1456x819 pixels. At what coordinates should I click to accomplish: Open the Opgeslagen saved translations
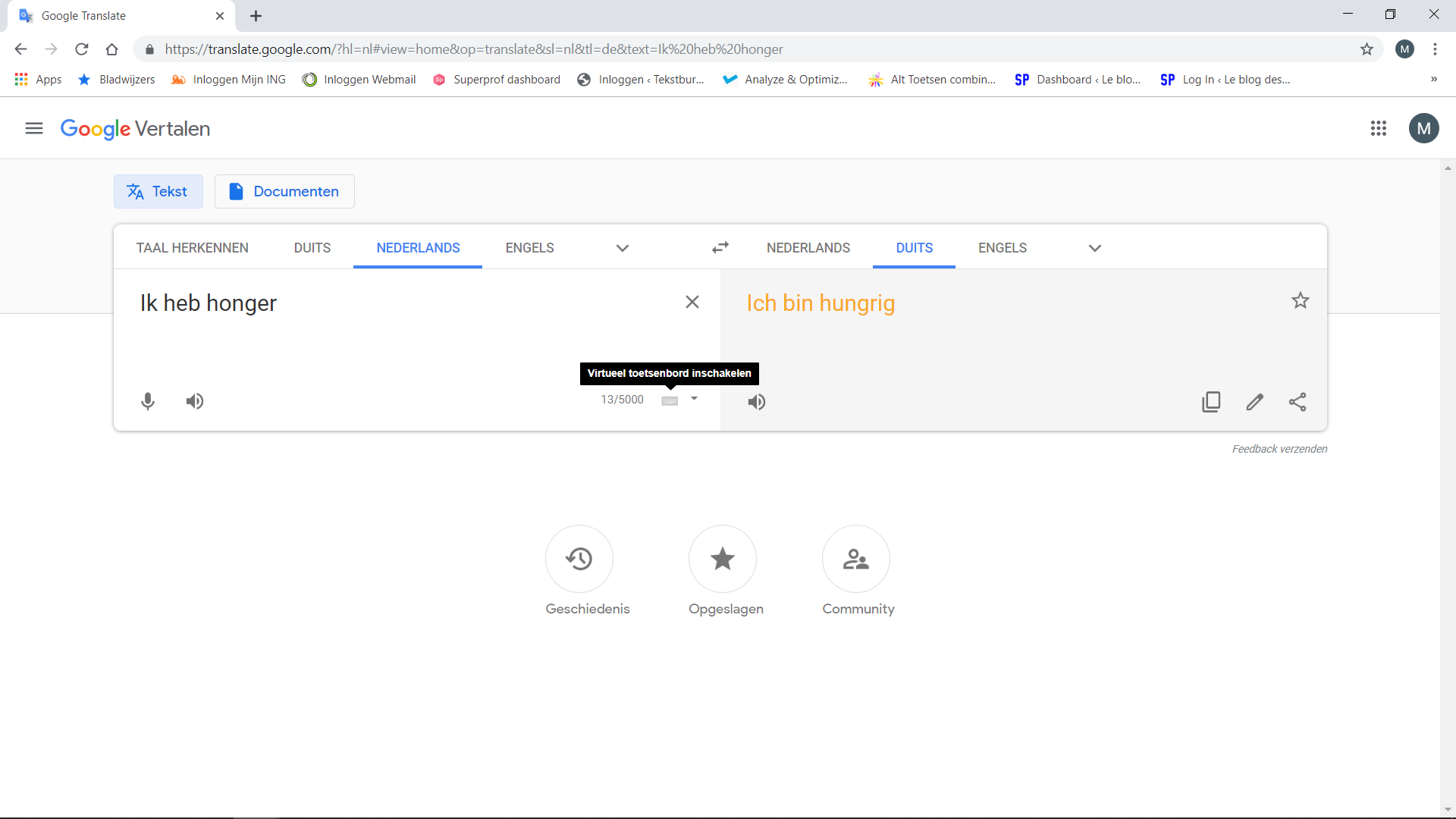722,559
